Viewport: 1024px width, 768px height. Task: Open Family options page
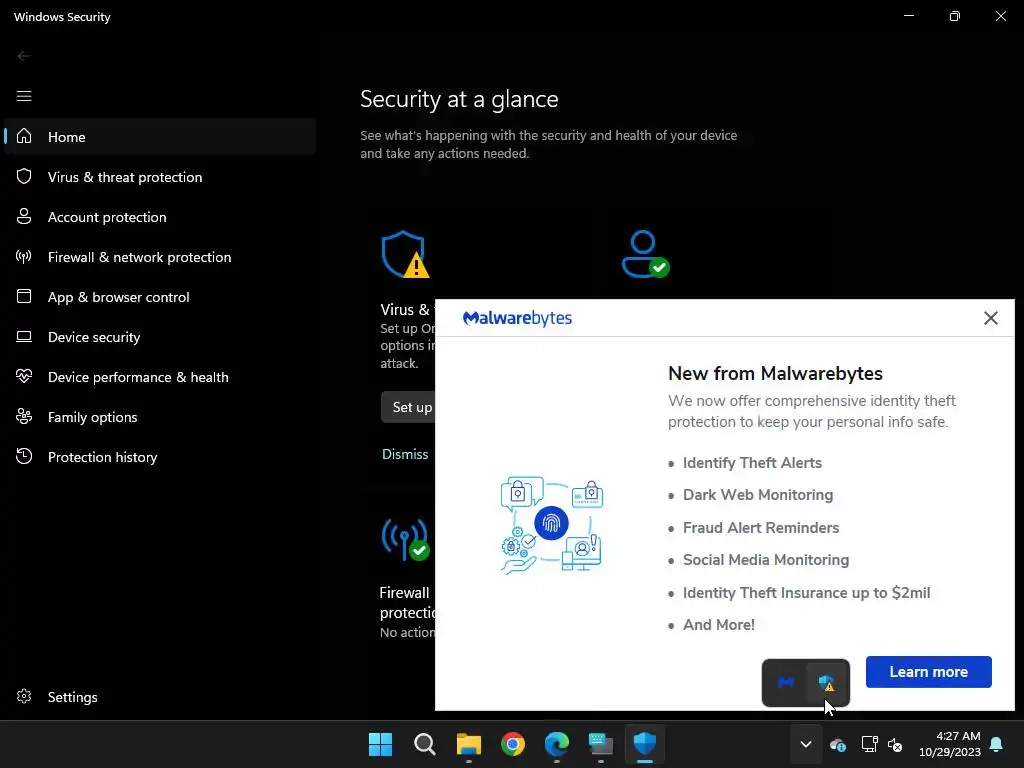pyautogui.click(x=160, y=417)
